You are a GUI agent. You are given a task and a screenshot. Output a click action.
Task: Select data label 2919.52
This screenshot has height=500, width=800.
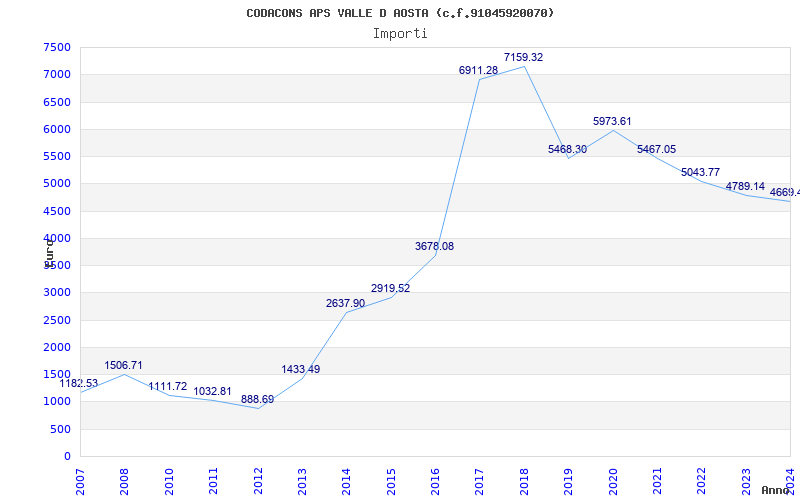390,288
